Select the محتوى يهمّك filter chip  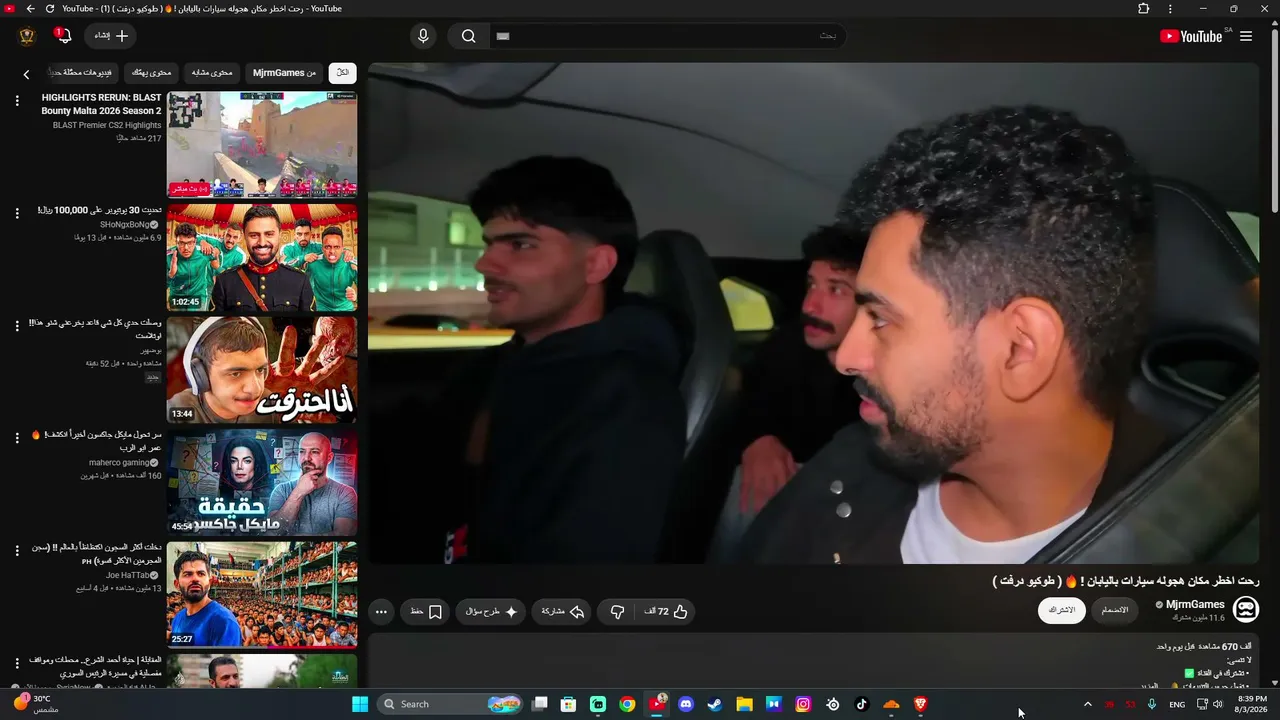(152, 73)
